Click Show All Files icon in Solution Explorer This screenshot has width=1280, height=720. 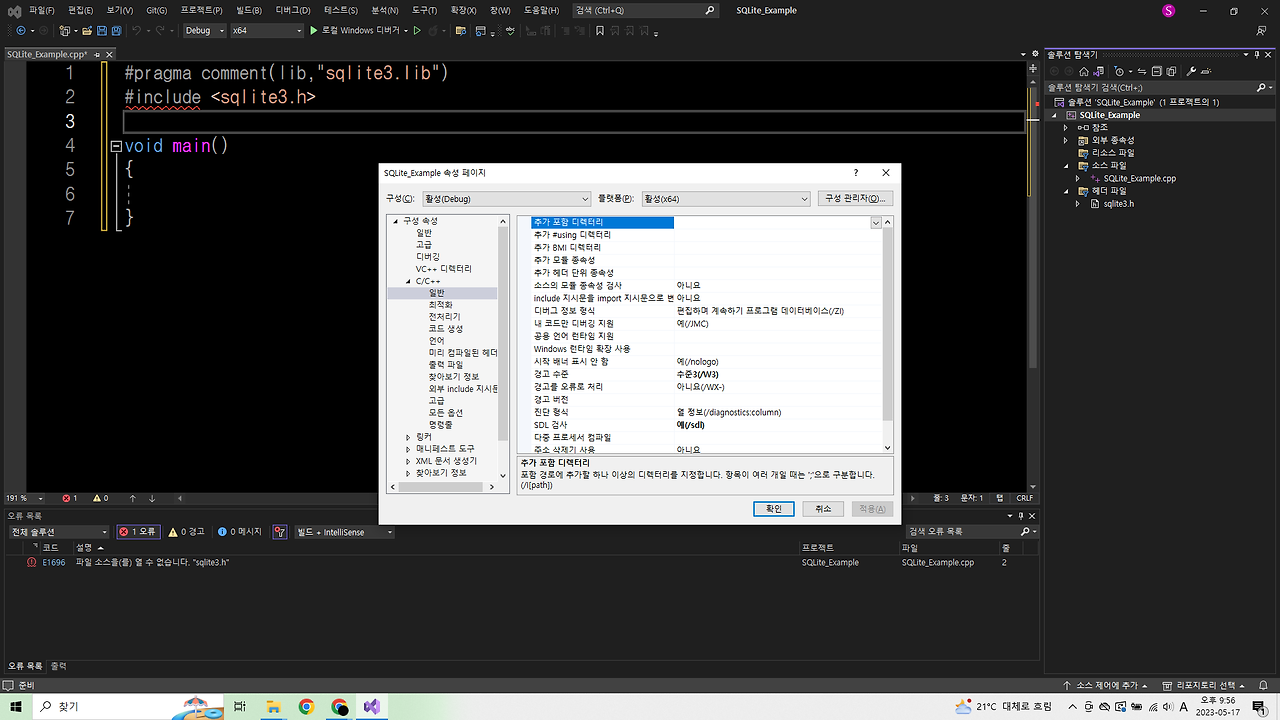[x=1171, y=72]
